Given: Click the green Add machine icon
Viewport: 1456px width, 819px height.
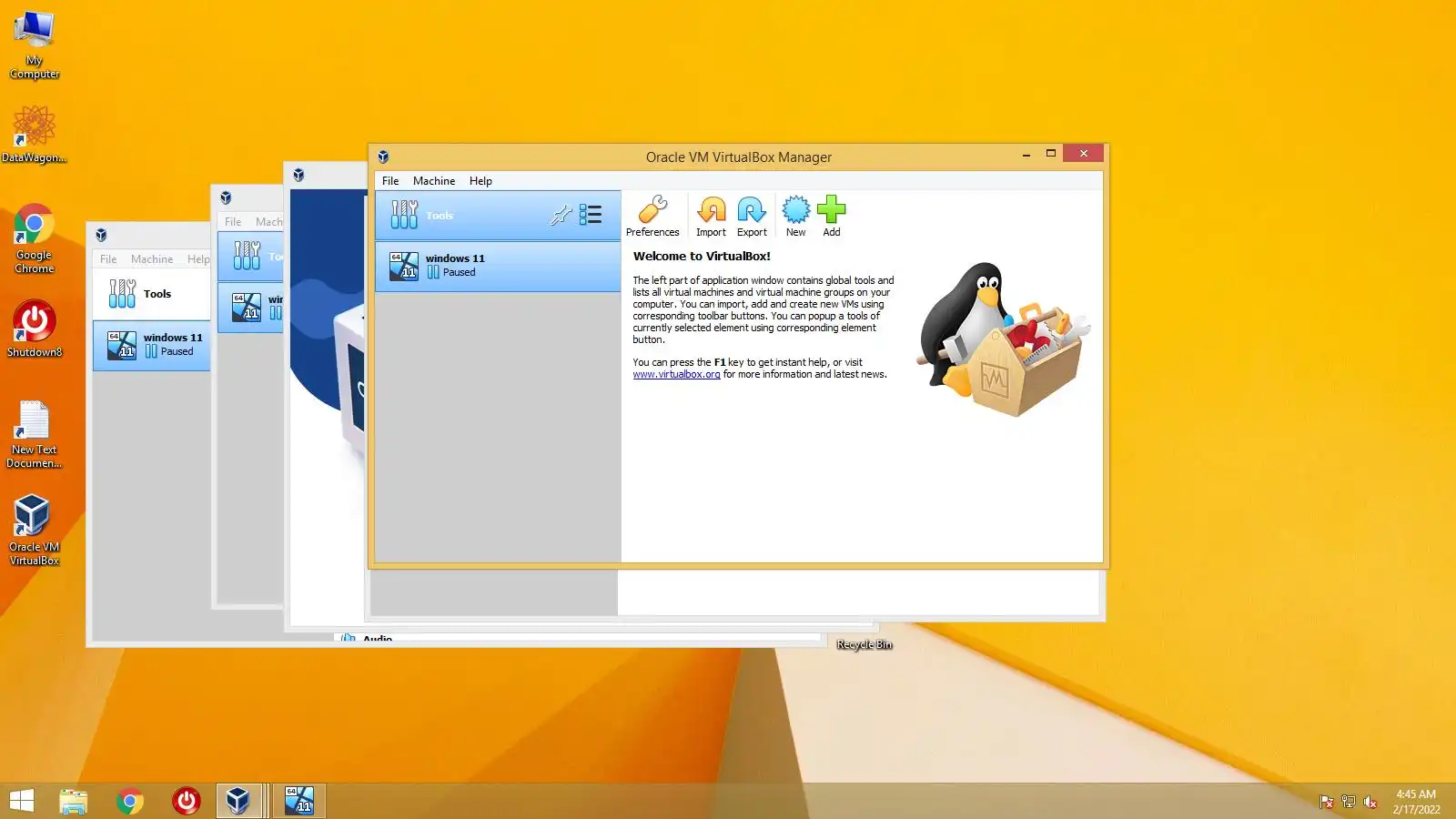Looking at the screenshot, I should [x=832, y=217].
